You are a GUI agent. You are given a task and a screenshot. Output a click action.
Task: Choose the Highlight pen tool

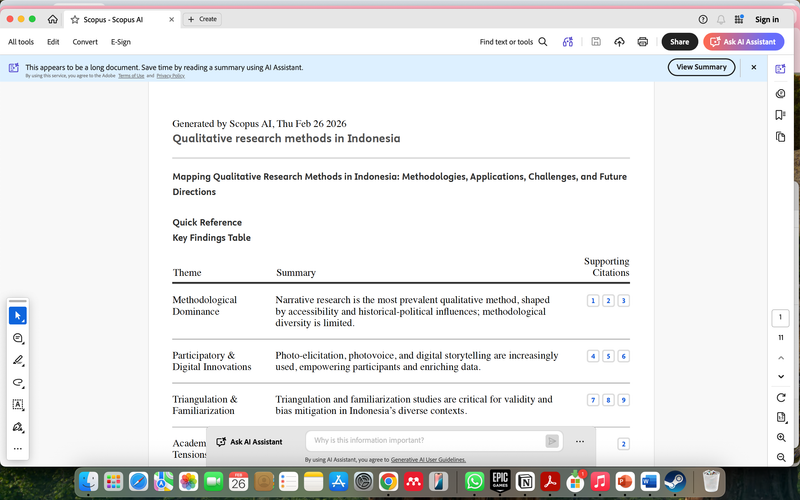coord(18,361)
